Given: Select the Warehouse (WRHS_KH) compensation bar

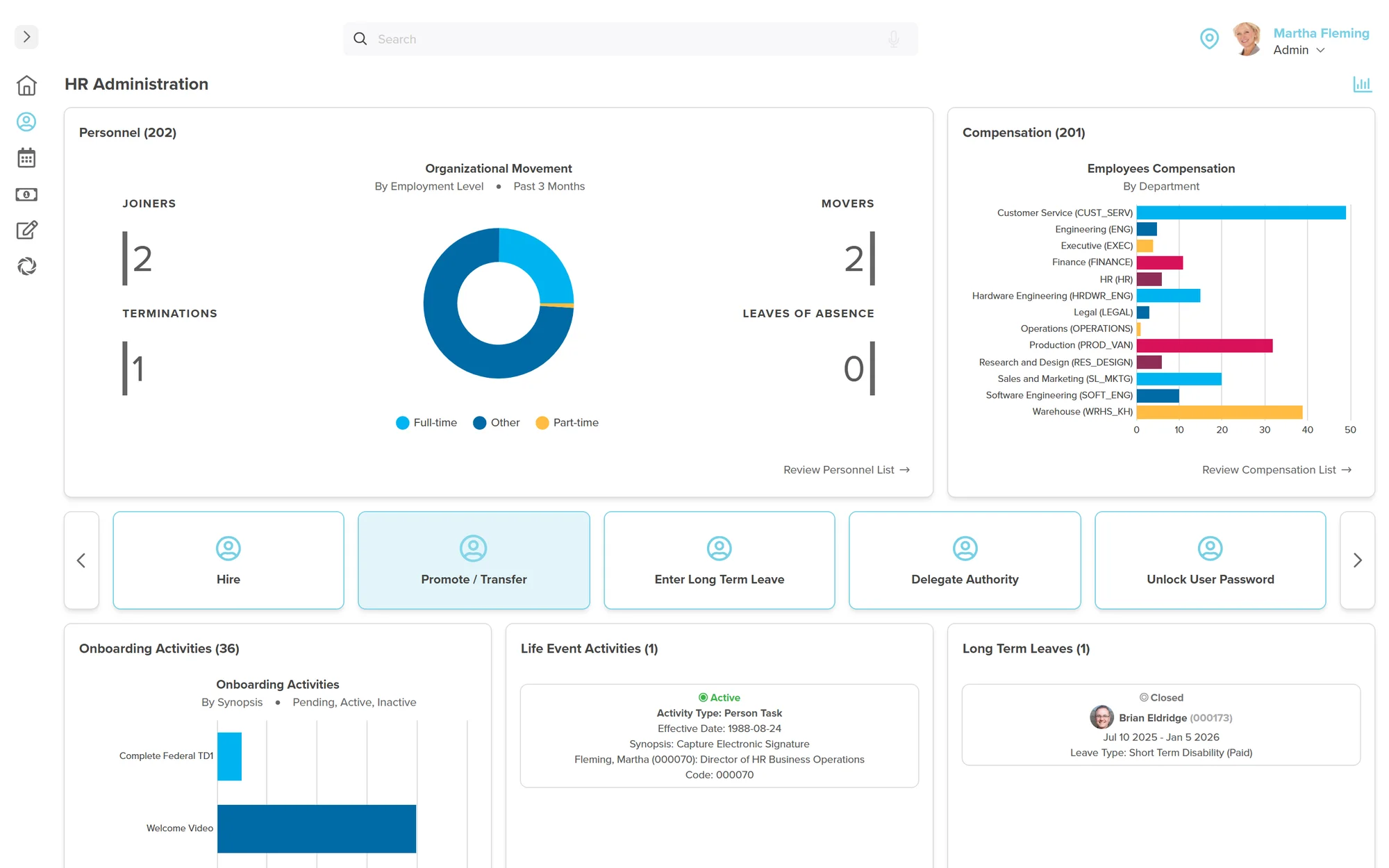Looking at the screenshot, I should (1220, 412).
